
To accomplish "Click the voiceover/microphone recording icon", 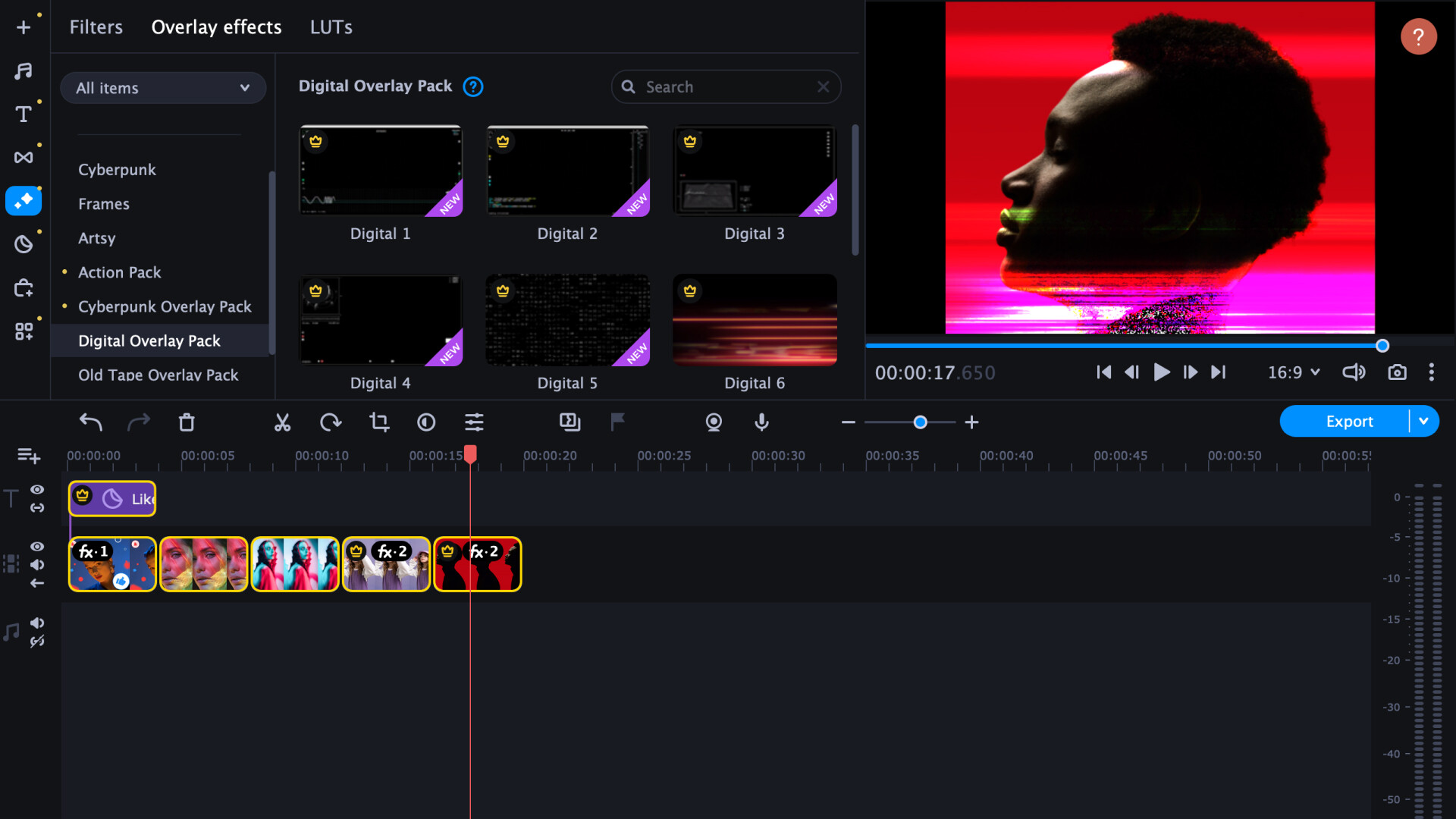I will [x=762, y=421].
